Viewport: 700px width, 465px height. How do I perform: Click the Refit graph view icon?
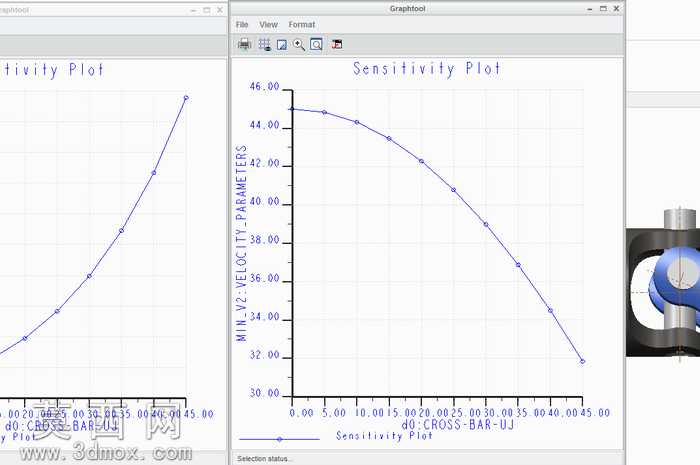317,44
